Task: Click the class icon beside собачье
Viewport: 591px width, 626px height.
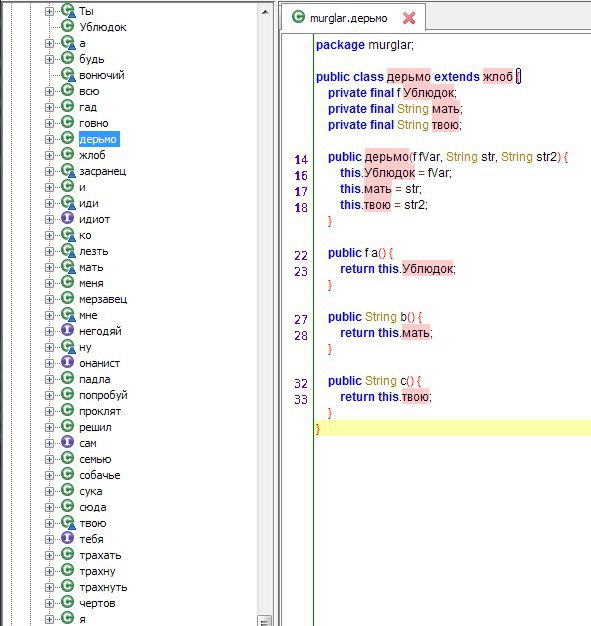Action: [x=67, y=474]
